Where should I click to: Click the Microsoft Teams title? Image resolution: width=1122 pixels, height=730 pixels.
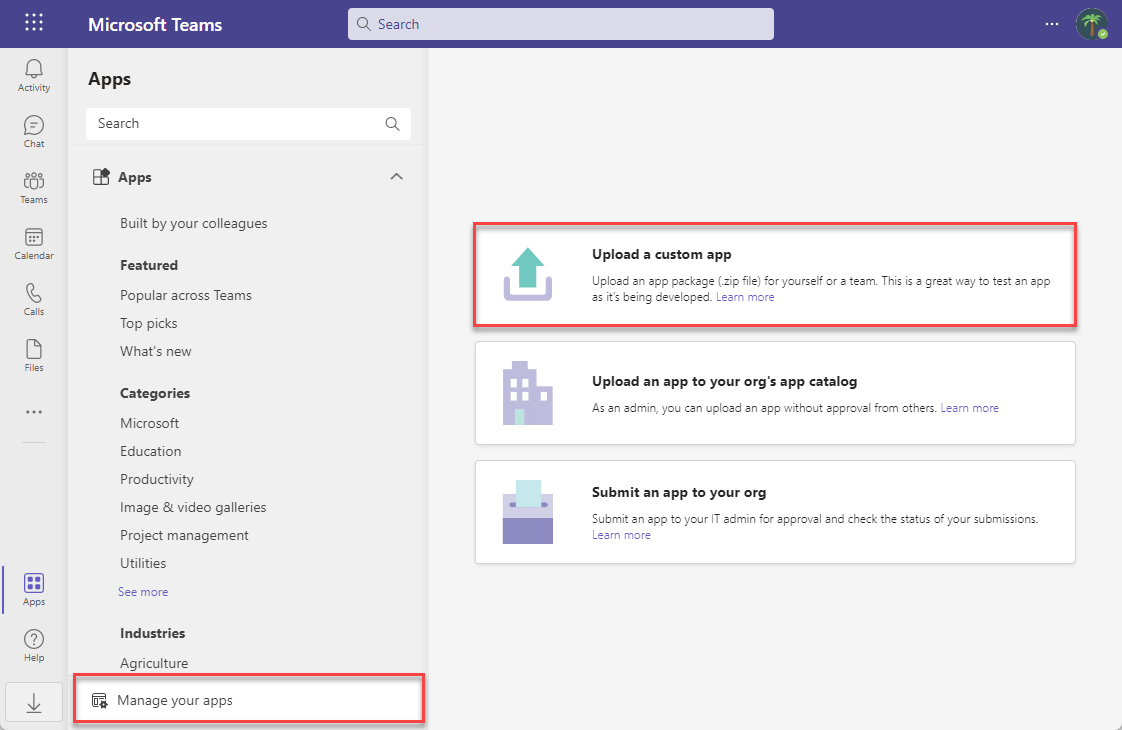[x=155, y=24]
